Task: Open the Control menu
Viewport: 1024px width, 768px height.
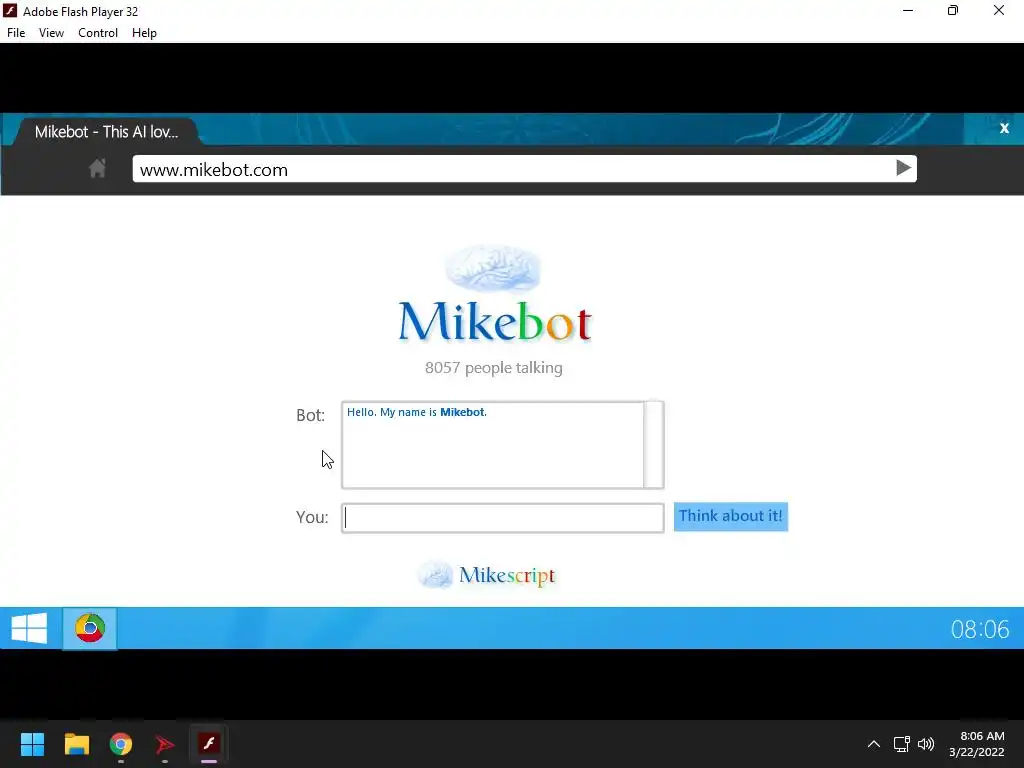Action: (98, 33)
